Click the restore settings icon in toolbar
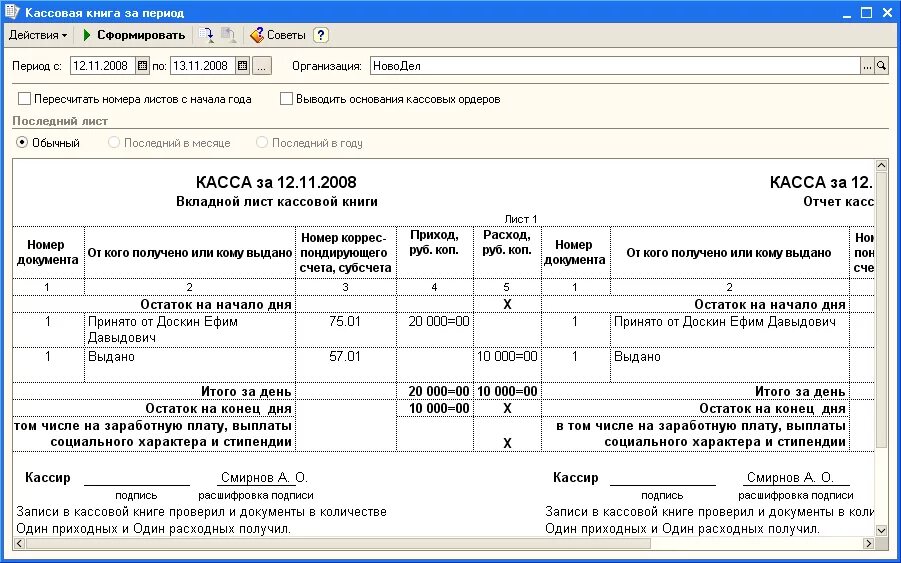Viewport: 901px width, 563px height. 206,35
